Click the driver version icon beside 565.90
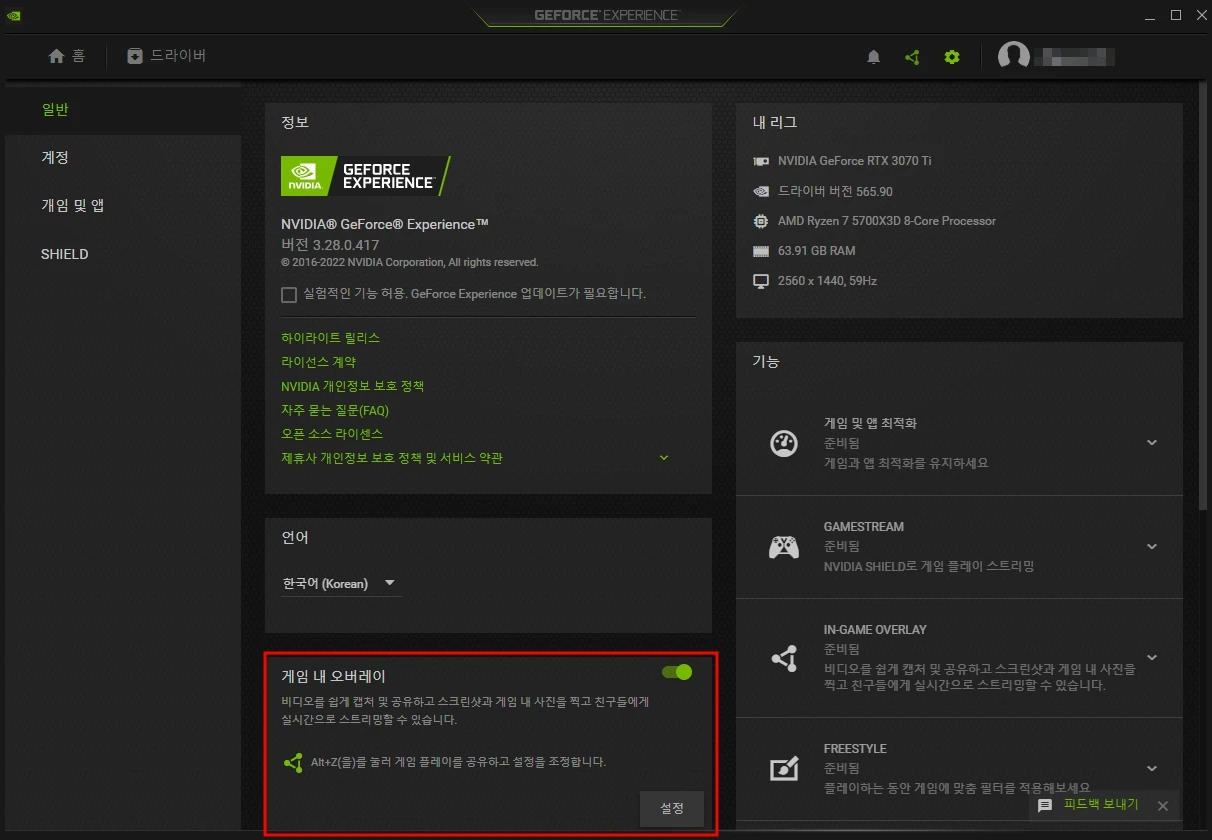 coord(761,191)
